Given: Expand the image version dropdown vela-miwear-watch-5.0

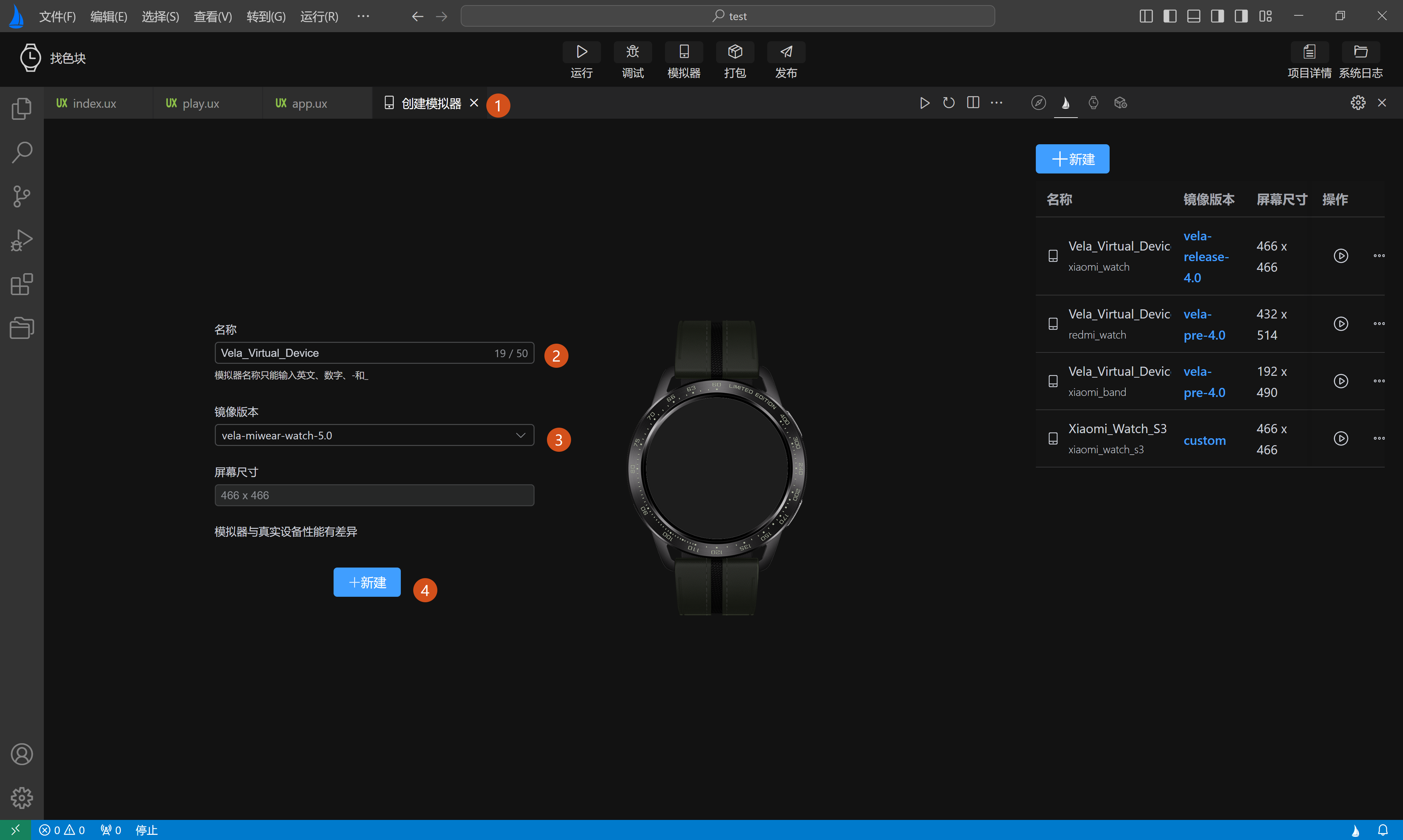Looking at the screenshot, I should (x=374, y=435).
